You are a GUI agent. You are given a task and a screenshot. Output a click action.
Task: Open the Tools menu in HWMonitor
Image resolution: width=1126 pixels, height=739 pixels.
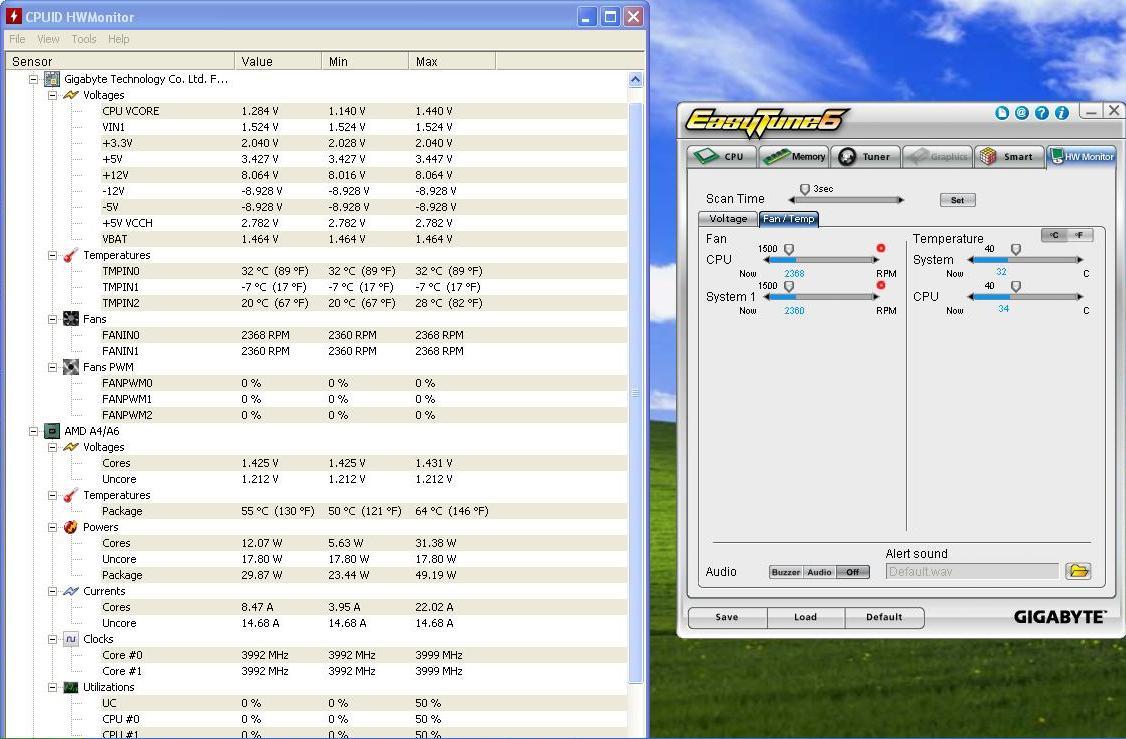pyautogui.click(x=83, y=39)
